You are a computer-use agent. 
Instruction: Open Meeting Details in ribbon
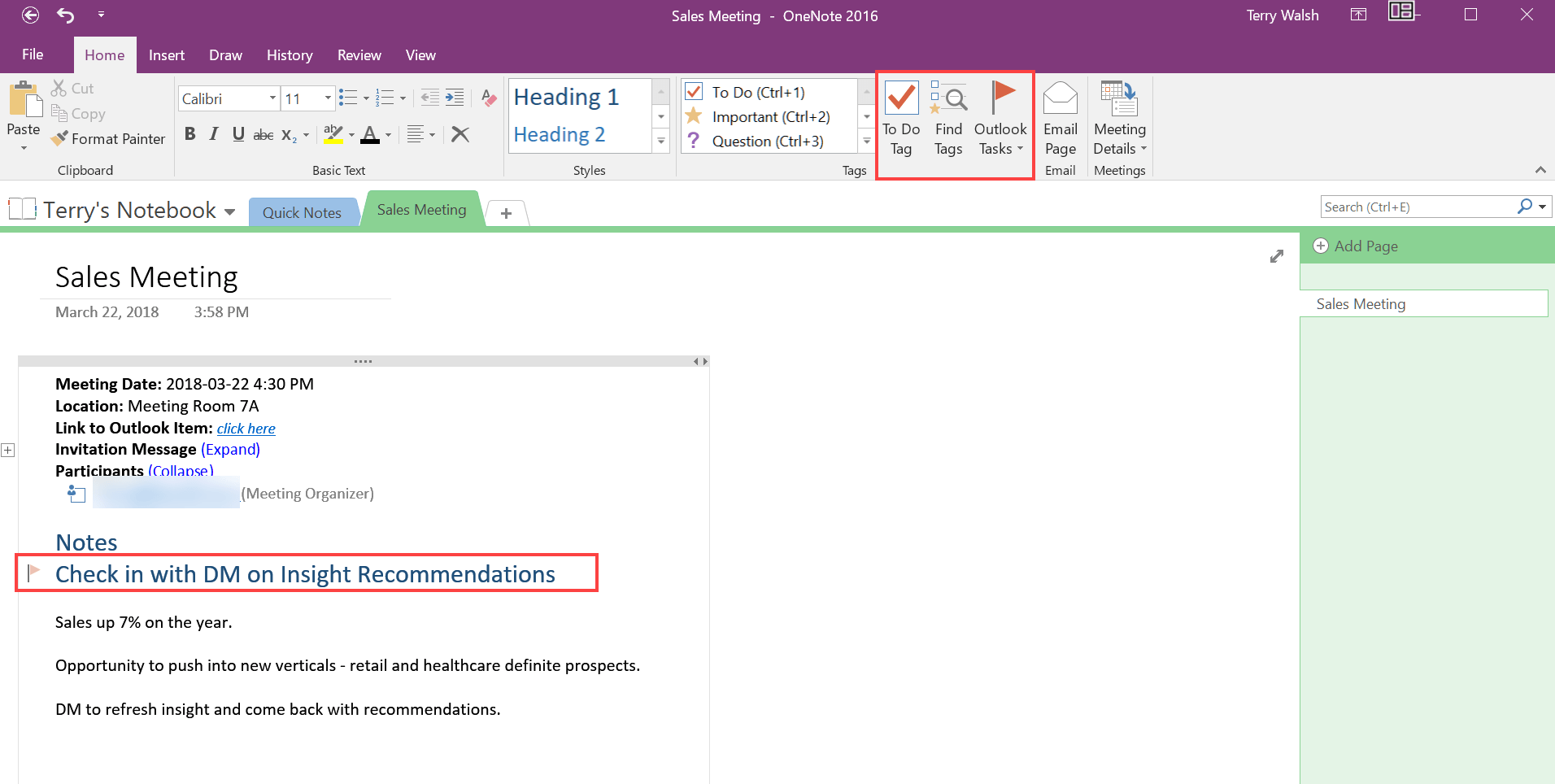coord(1120,118)
